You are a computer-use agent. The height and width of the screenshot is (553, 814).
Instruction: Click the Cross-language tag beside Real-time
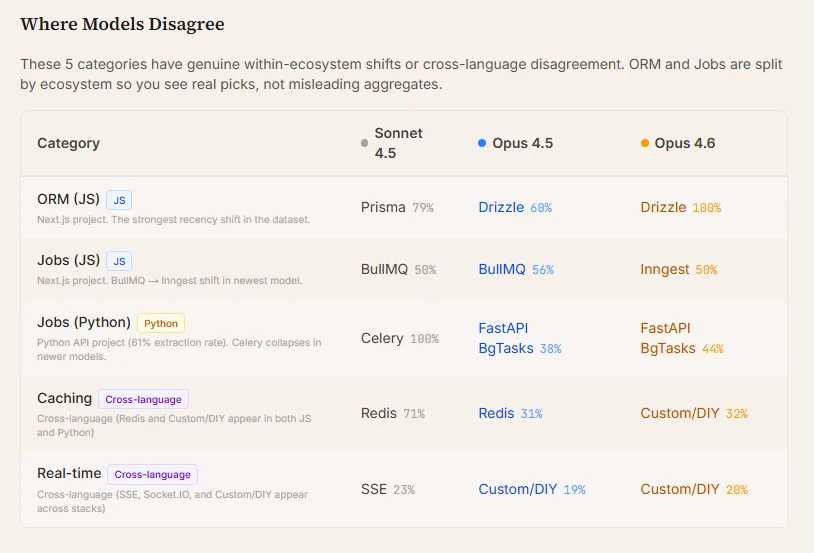[153, 475]
